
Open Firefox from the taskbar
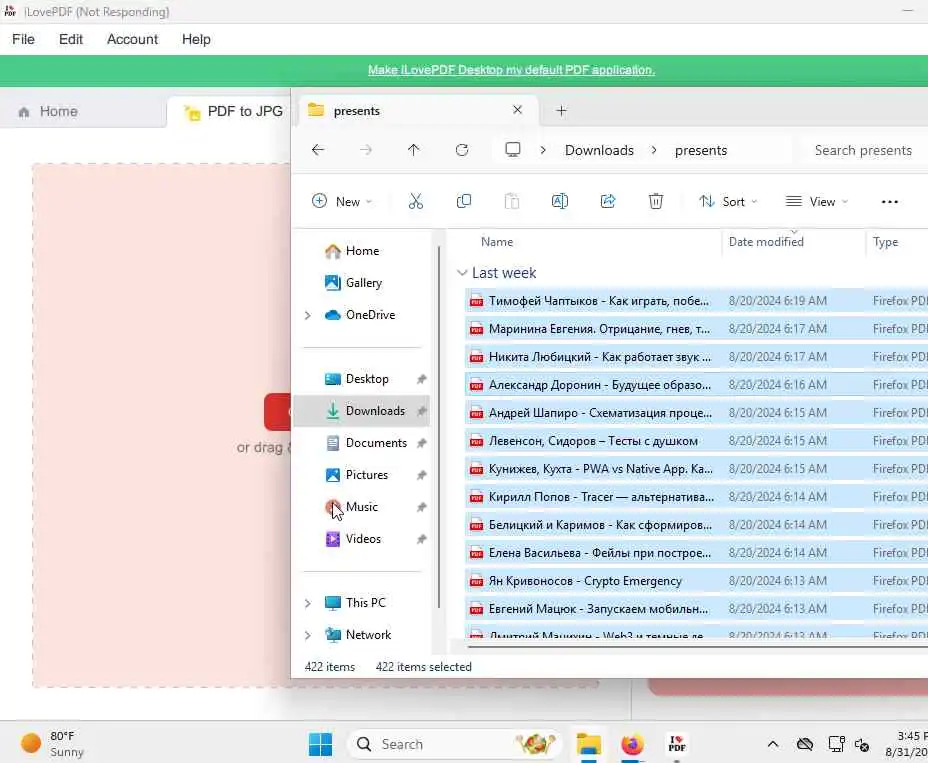click(x=632, y=744)
